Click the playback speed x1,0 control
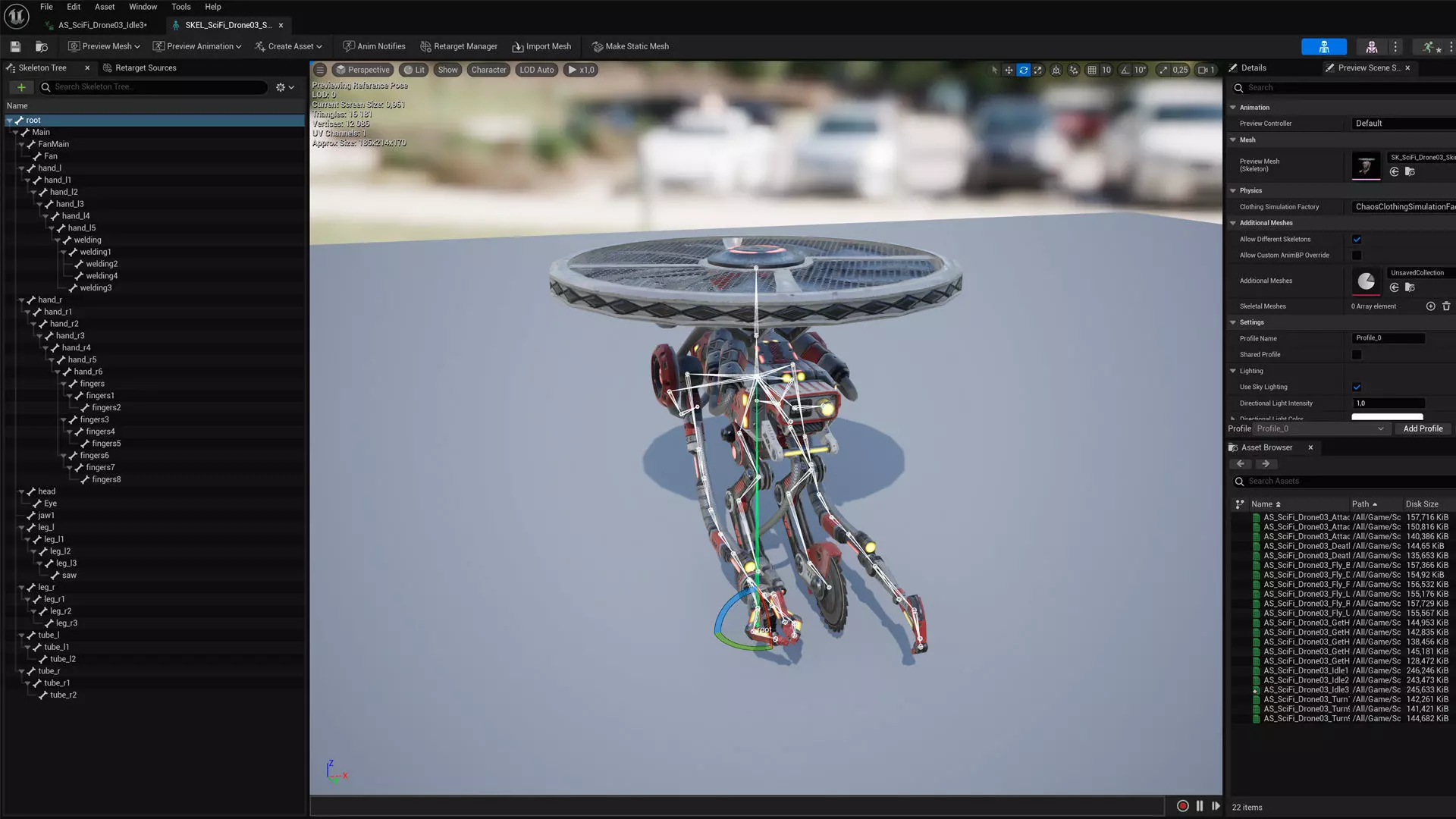This screenshot has width=1456, height=819. click(582, 70)
